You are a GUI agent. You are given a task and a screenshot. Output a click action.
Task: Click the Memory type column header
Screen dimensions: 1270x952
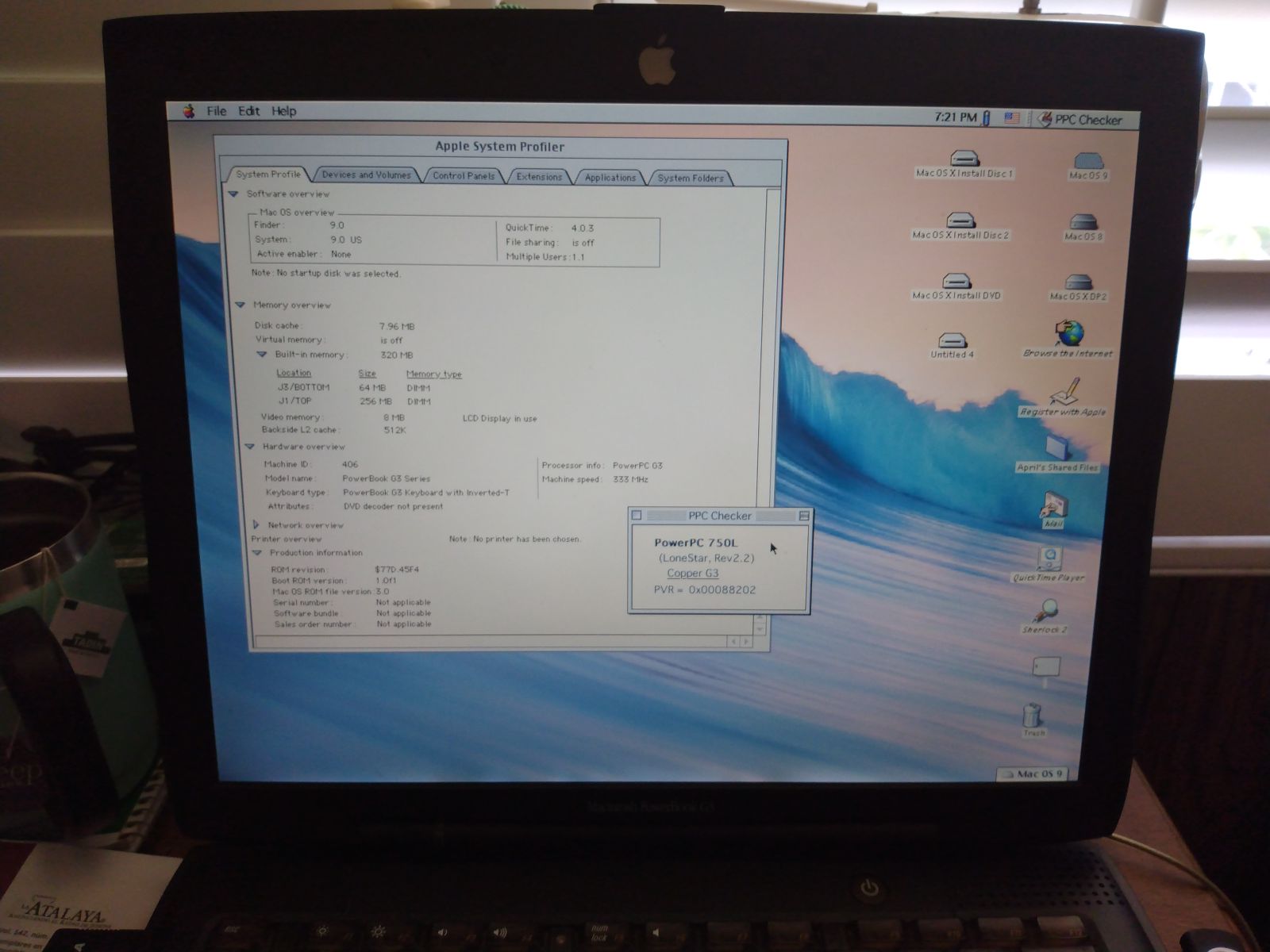pos(433,374)
